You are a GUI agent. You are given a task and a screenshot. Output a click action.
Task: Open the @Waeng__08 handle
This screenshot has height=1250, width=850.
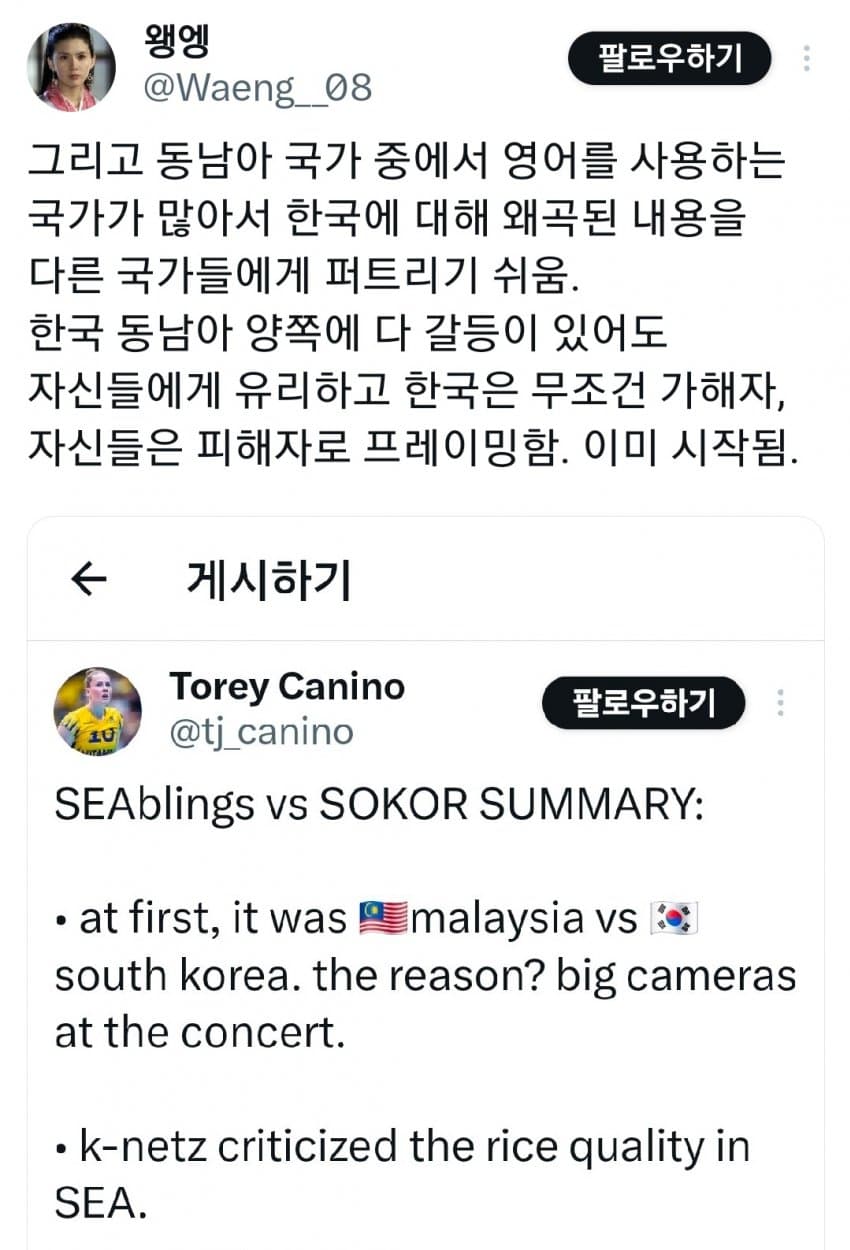click(x=258, y=88)
